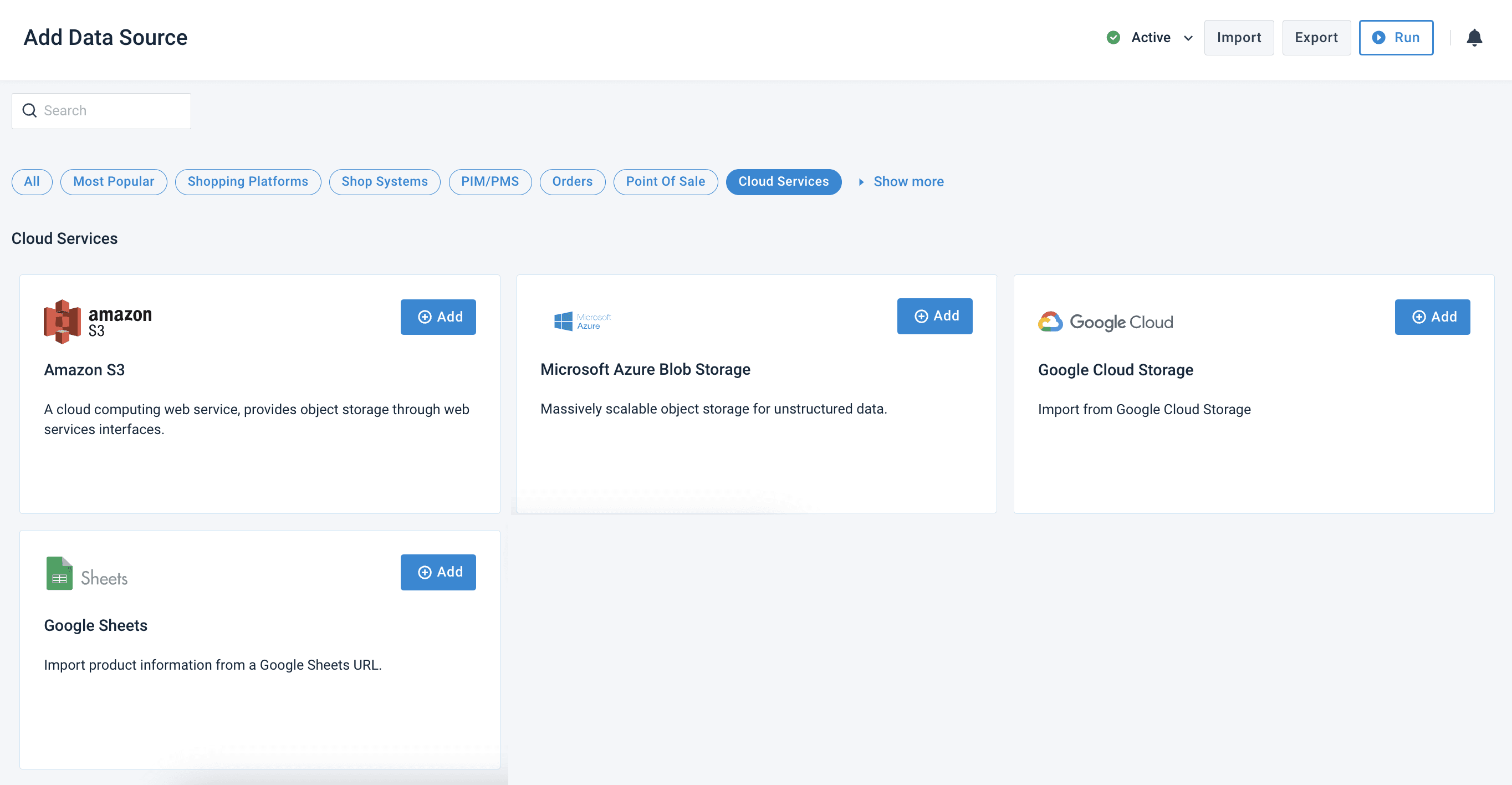1512x785 pixels.
Task: Click the search magnifier icon
Action: (x=29, y=110)
